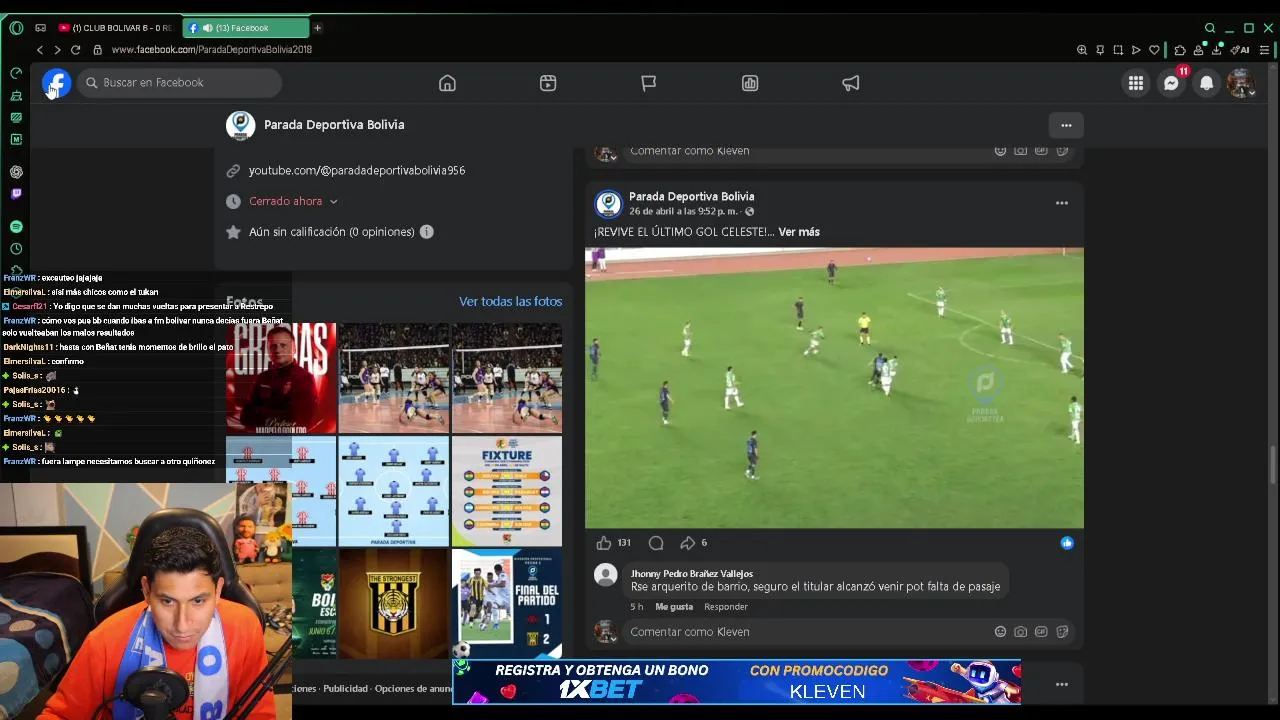Share the video post via arrow icon
The width and height of the screenshot is (1280, 720).
coord(687,543)
